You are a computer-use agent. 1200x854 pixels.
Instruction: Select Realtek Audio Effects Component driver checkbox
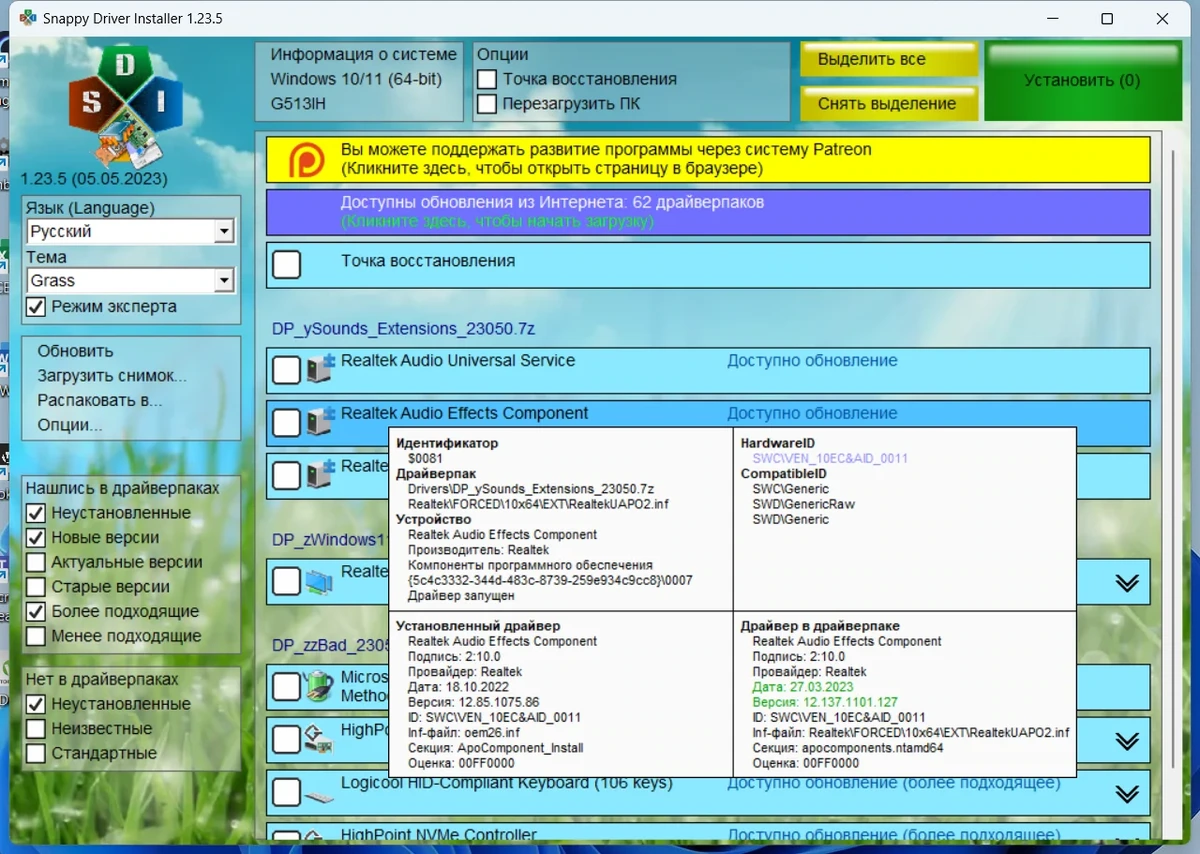pos(287,423)
